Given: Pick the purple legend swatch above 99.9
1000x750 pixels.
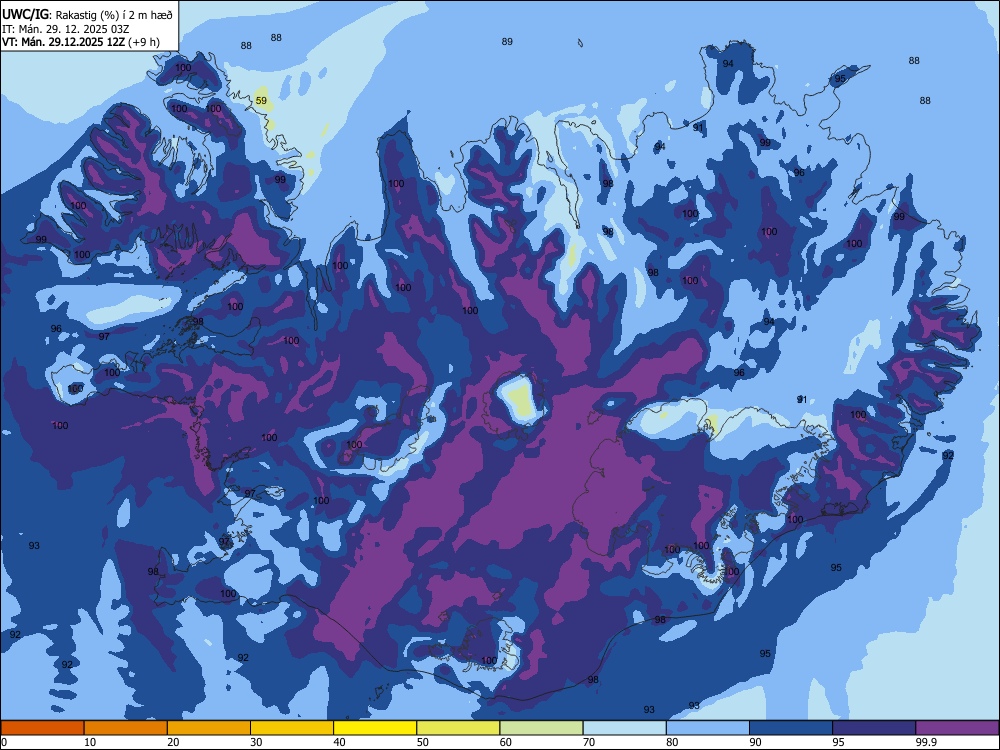Looking at the screenshot, I should (x=957, y=728).
